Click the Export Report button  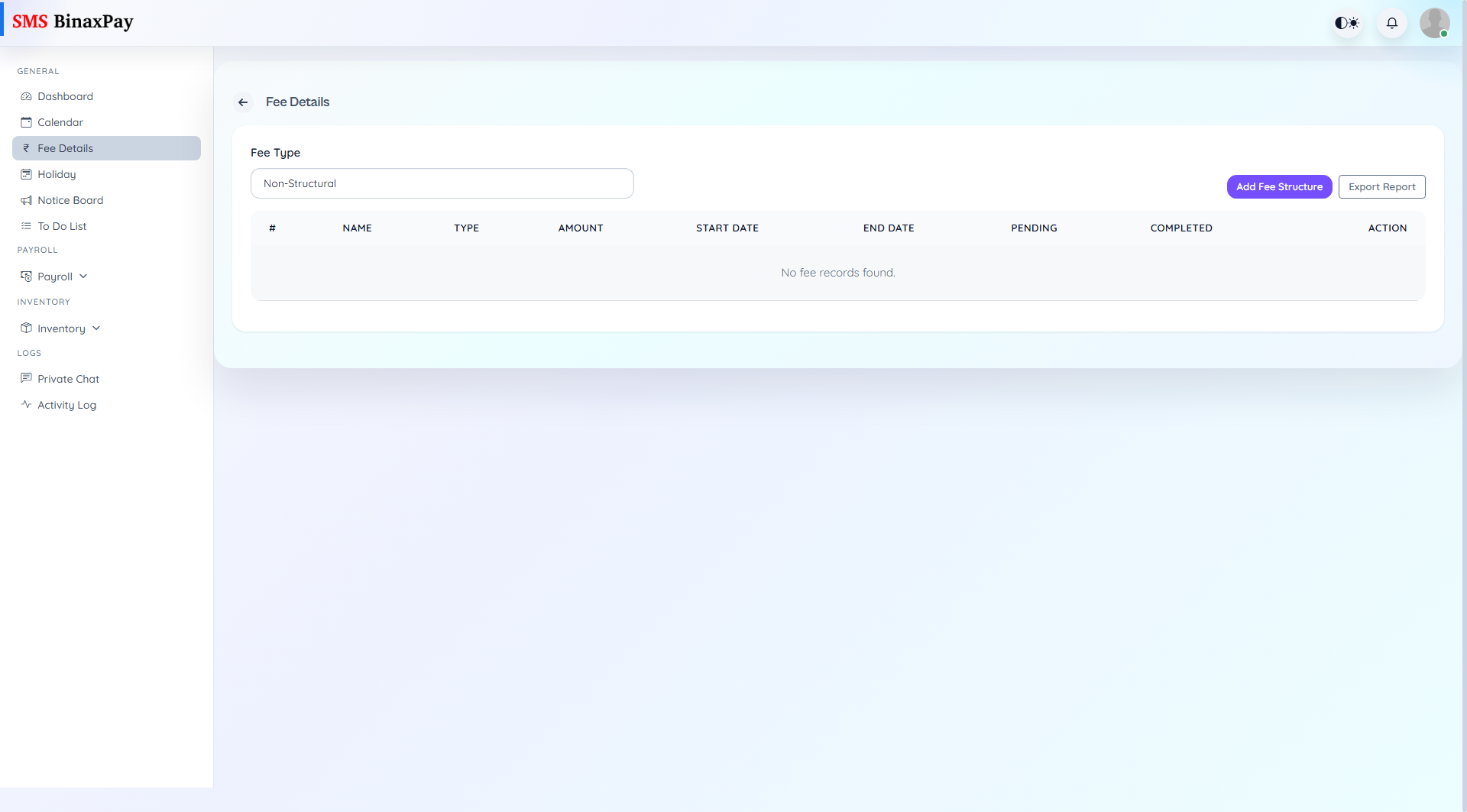pyautogui.click(x=1381, y=186)
